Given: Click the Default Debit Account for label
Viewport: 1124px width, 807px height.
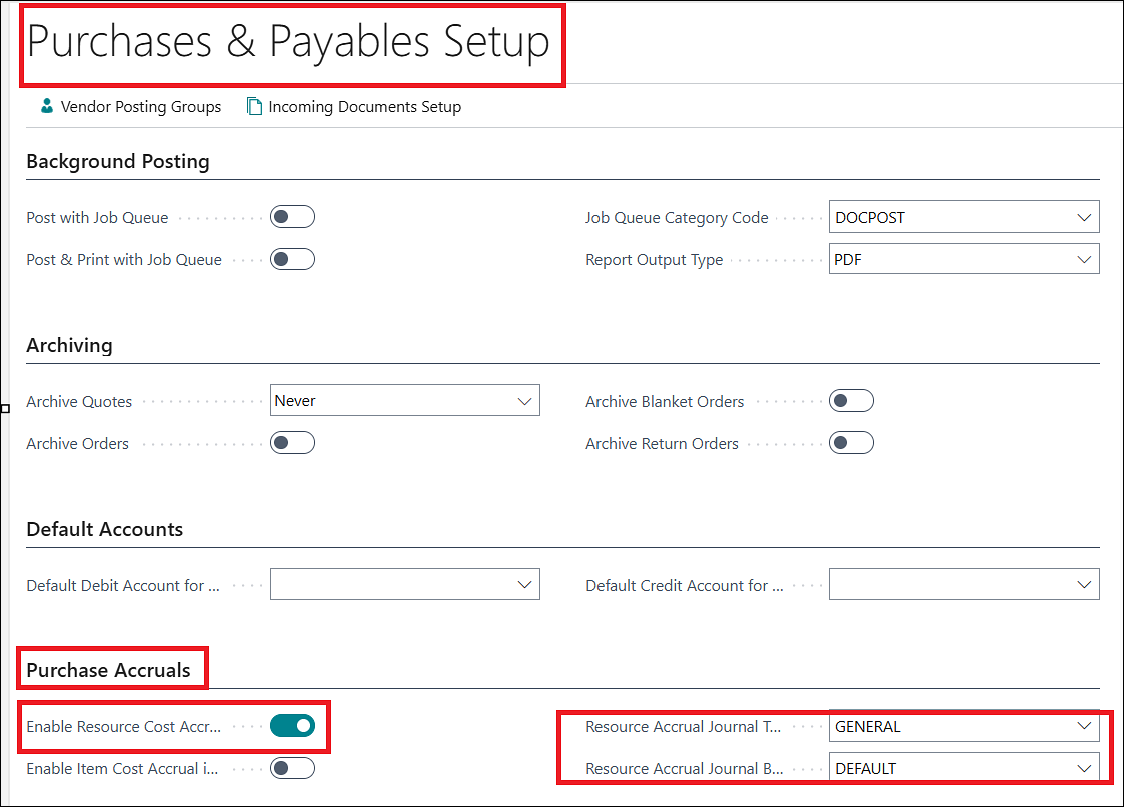Looking at the screenshot, I should click(123, 586).
